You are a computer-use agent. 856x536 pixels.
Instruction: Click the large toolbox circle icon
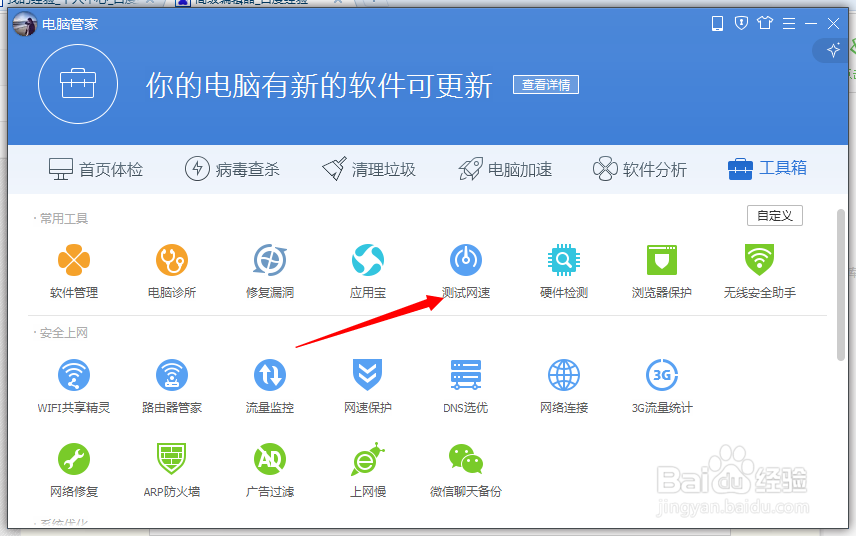[x=78, y=84]
